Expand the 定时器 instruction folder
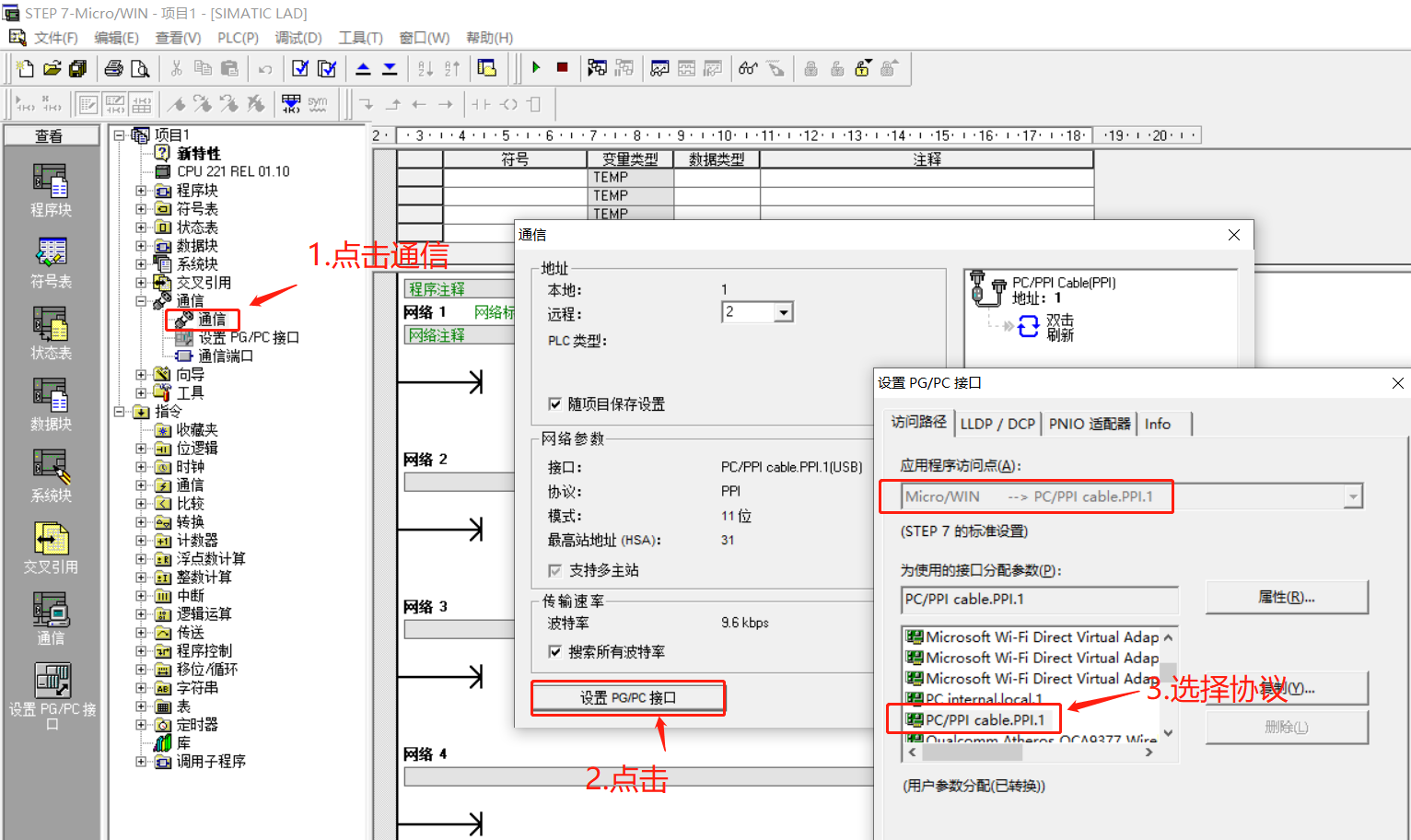 coord(141,725)
